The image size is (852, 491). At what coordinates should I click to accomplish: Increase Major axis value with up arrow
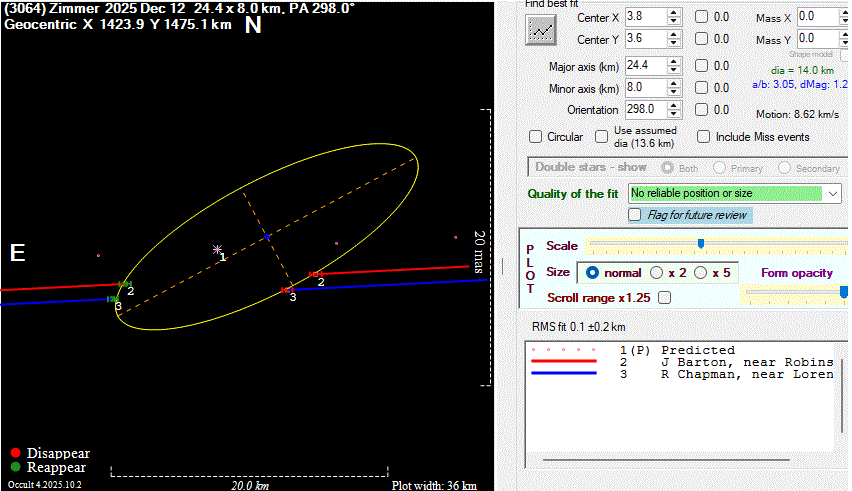coord(673,62)
